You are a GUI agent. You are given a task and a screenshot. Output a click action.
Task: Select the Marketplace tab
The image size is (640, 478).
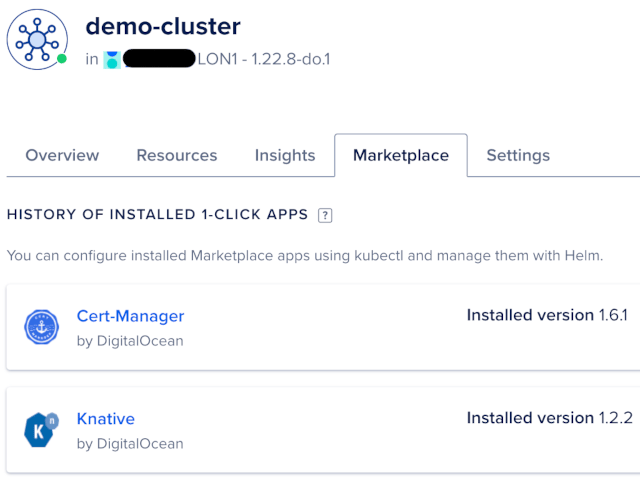pyautogui.click(x=401, y=156)
